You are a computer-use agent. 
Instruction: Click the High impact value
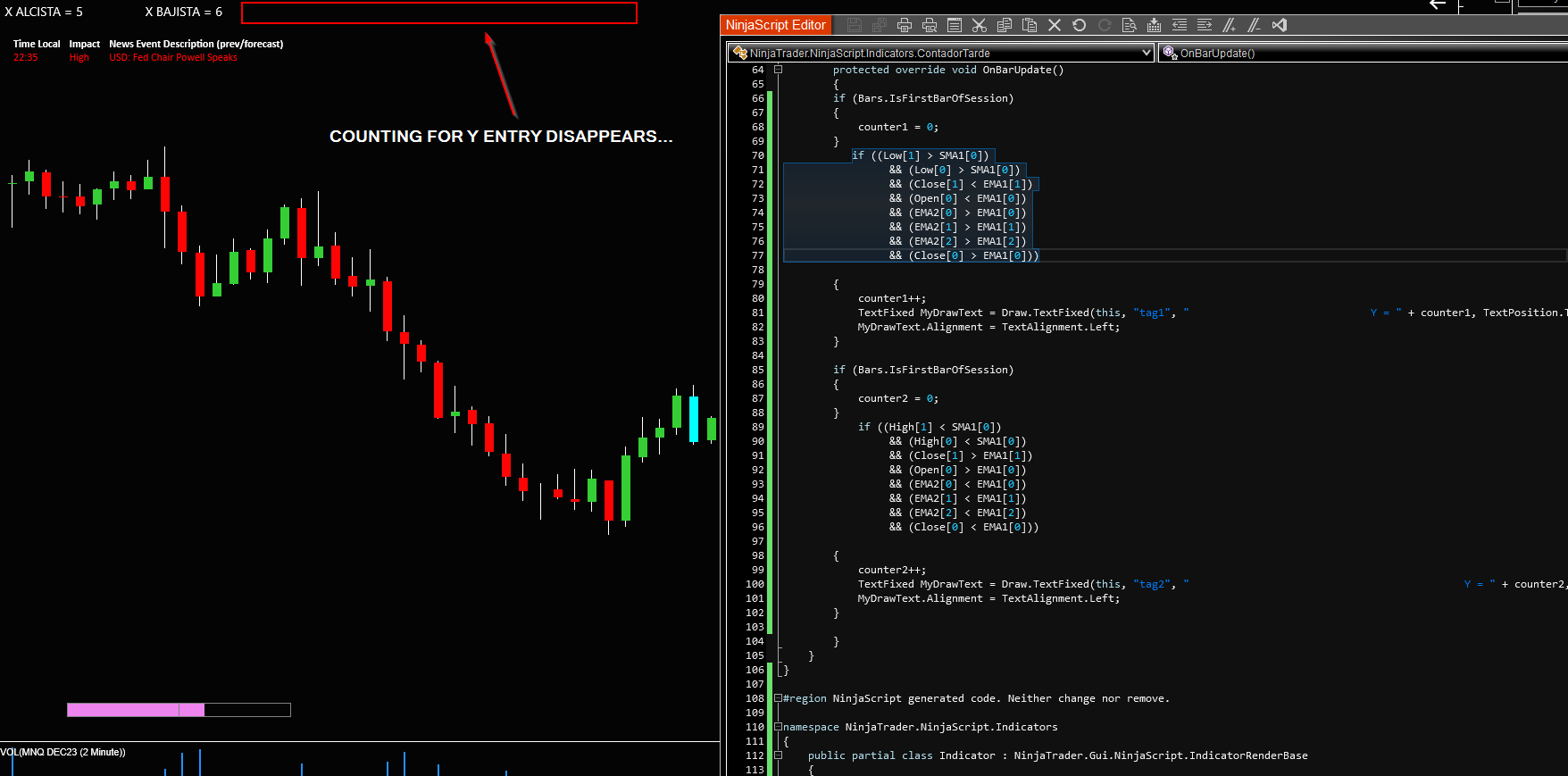point(79,57)
